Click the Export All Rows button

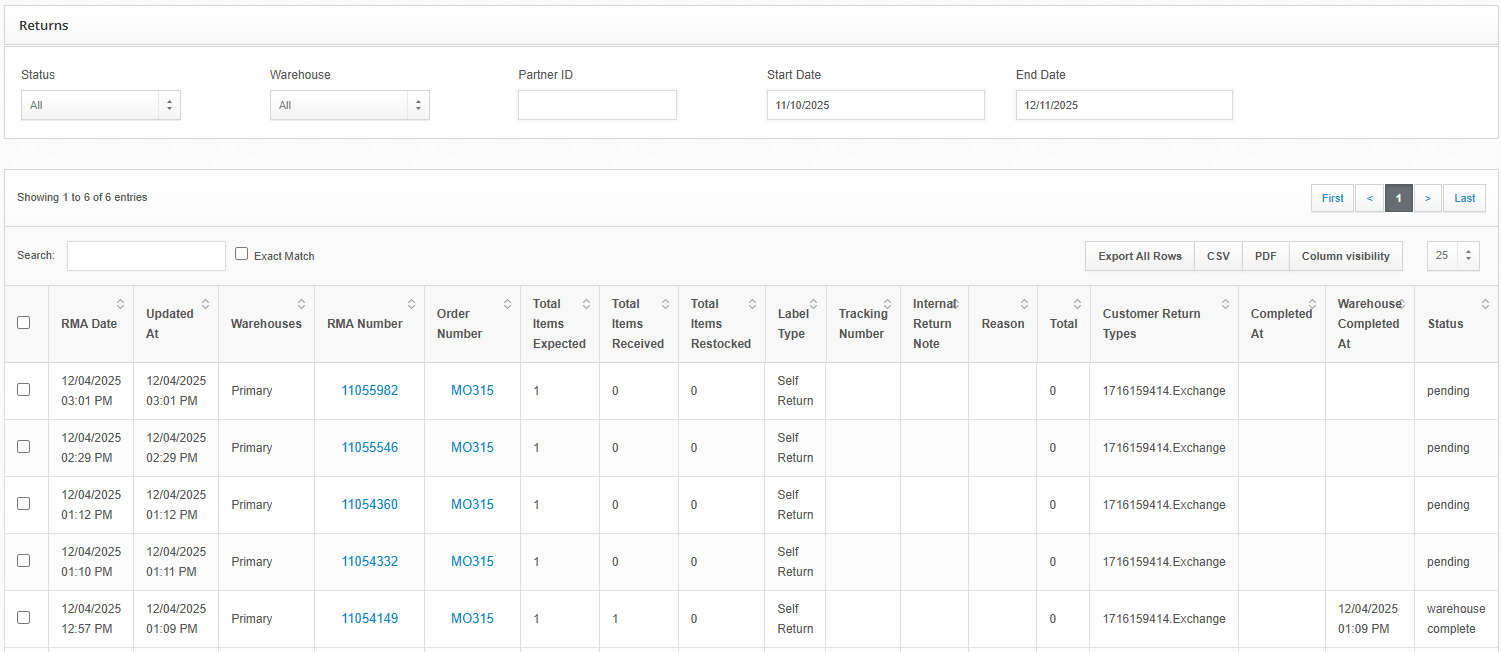[x=1139, y=256]
